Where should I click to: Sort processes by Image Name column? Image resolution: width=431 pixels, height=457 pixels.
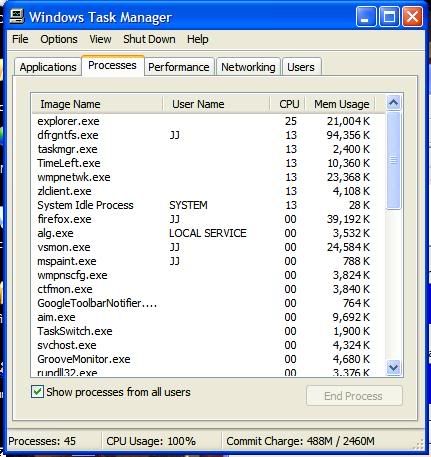click(x=97, y=104)
